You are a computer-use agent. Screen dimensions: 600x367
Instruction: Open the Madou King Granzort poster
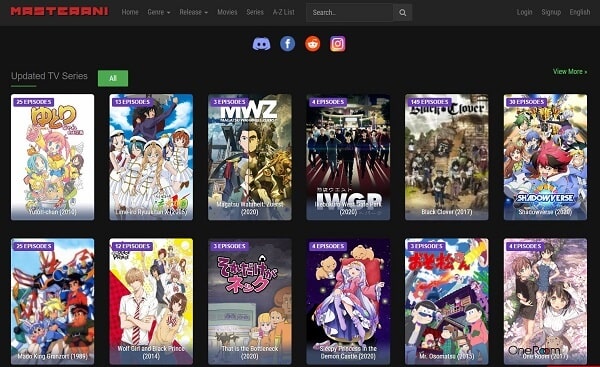52,301
